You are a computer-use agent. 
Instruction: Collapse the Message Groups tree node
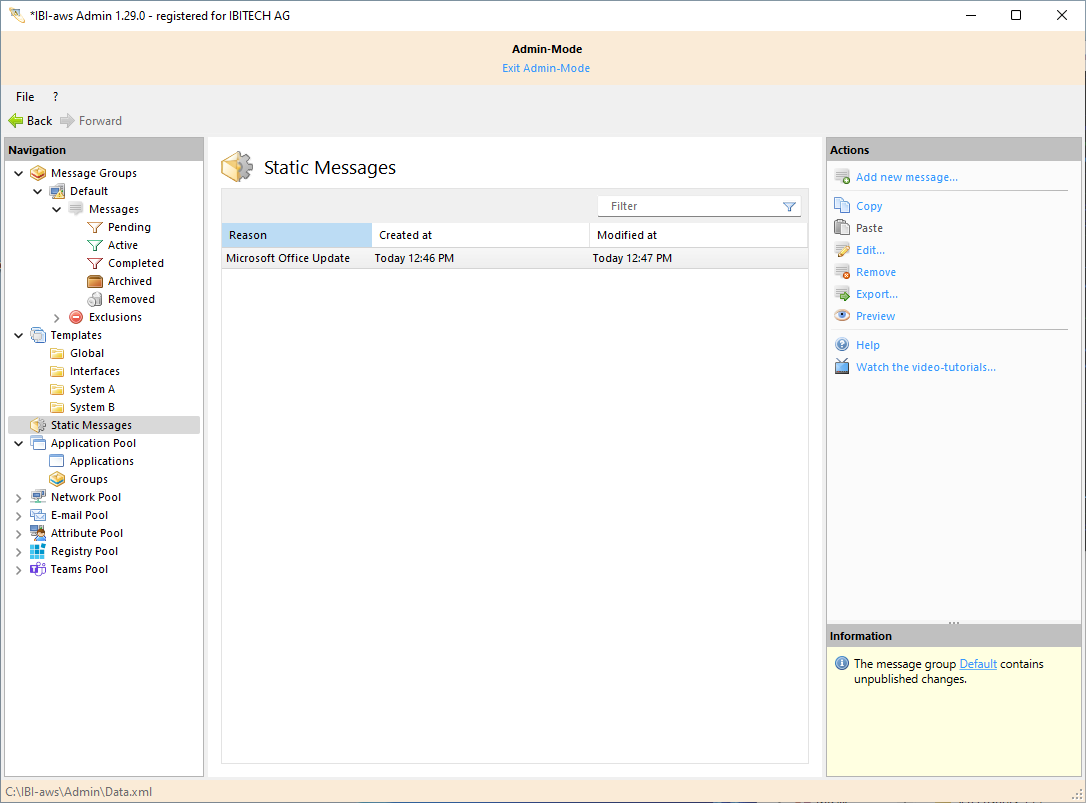pyautogui.click(x=19, y=174)
